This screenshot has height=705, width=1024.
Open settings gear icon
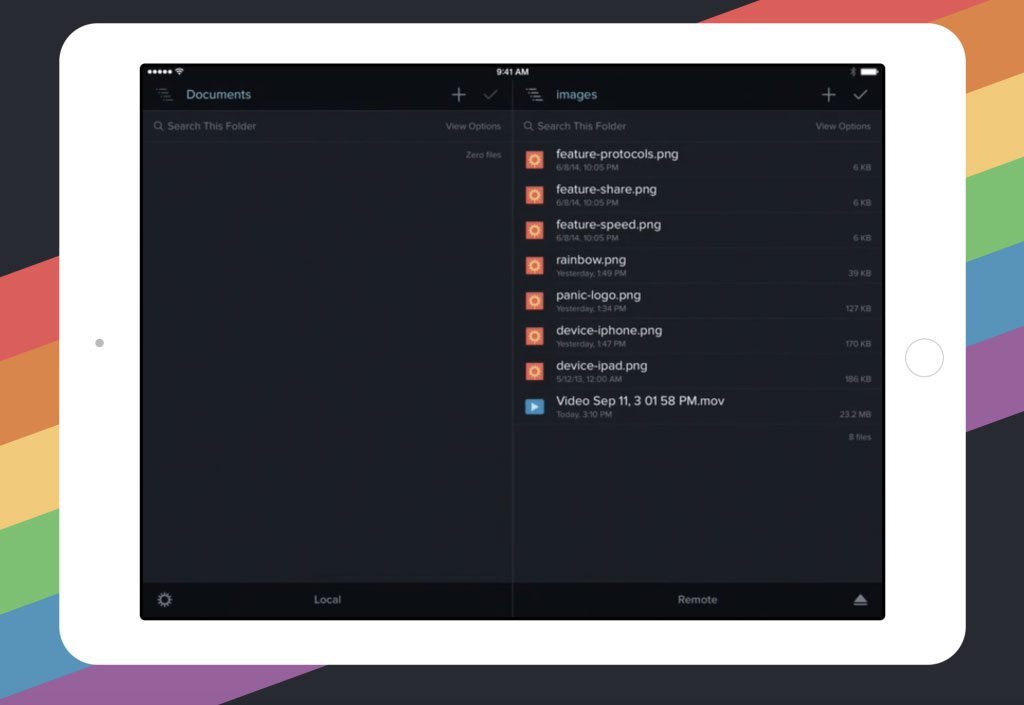[165, 599]
